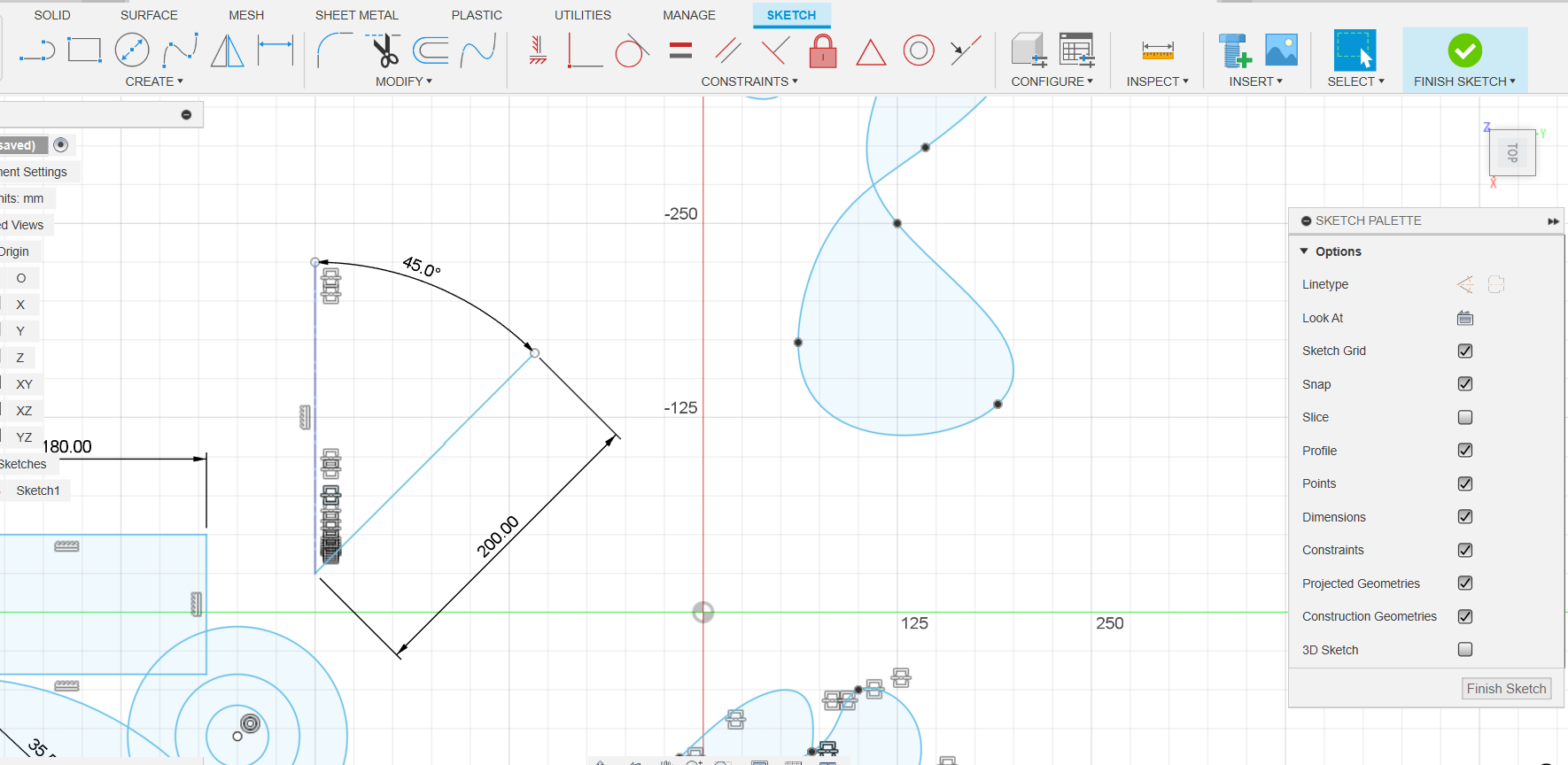The image size is (1568, 765).
Task: Open the CREATE dropdown menu
Action: (x=154, y=81)
